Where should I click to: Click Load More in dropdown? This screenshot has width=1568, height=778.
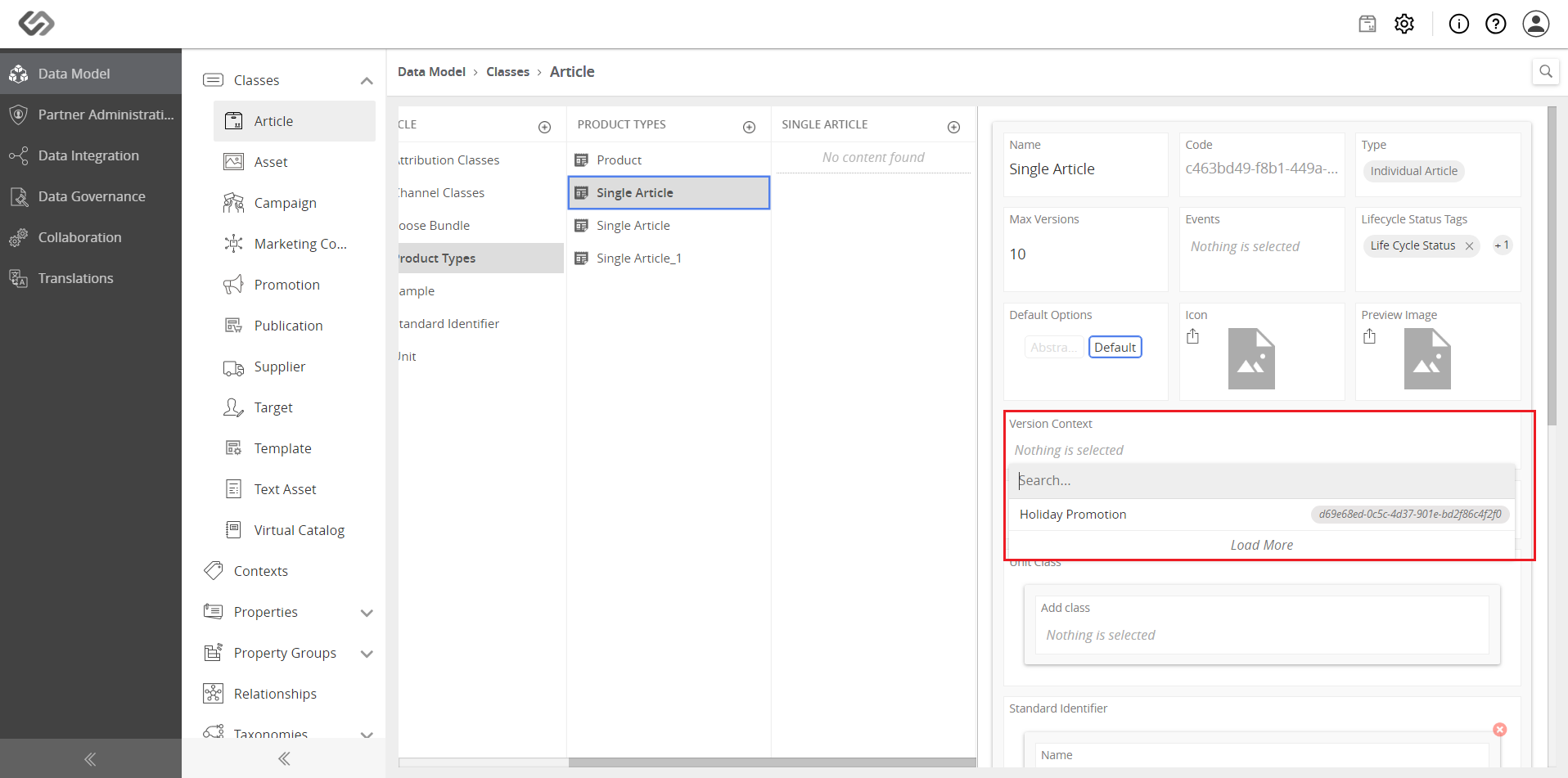(x=1261, y=545)
